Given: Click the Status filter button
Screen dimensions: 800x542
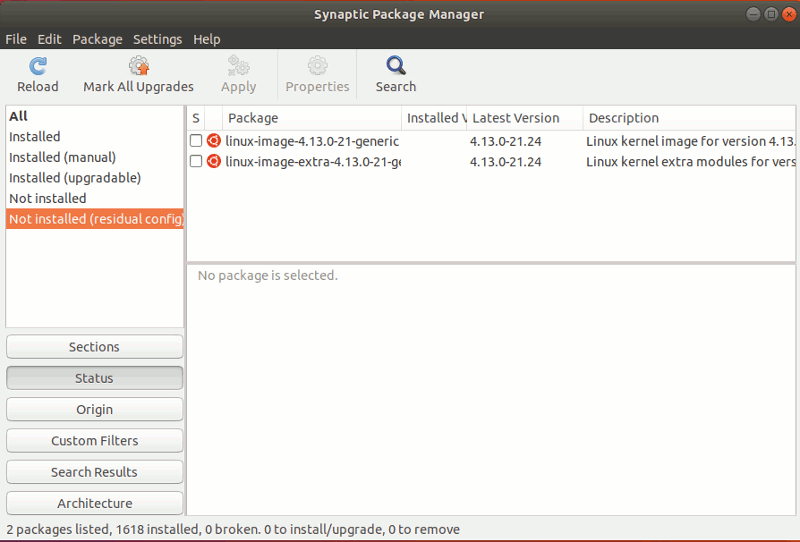Looking at the screenshot, I should click(x=94, y=378).
